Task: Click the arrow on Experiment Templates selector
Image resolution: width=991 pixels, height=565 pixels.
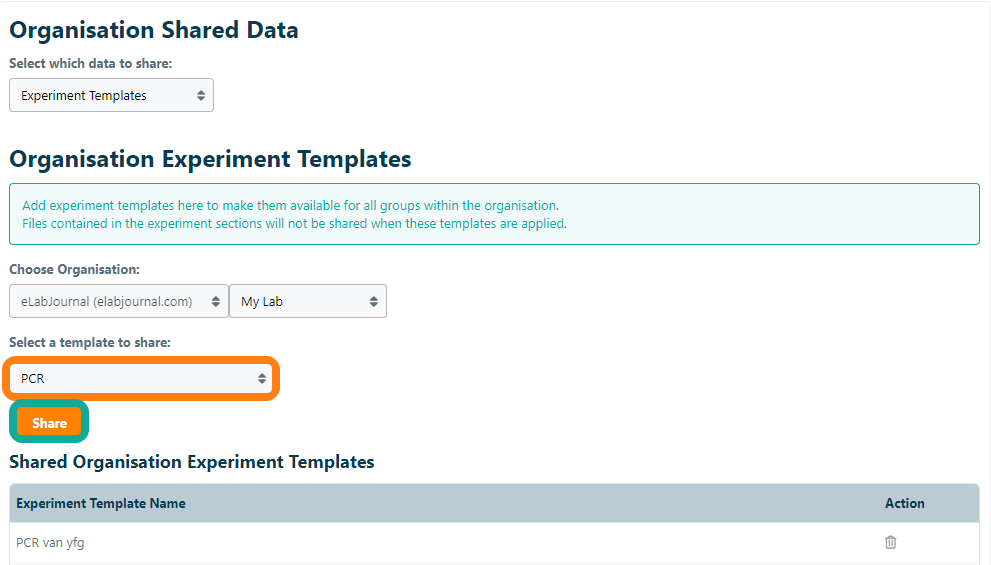Action: [201, 96]
